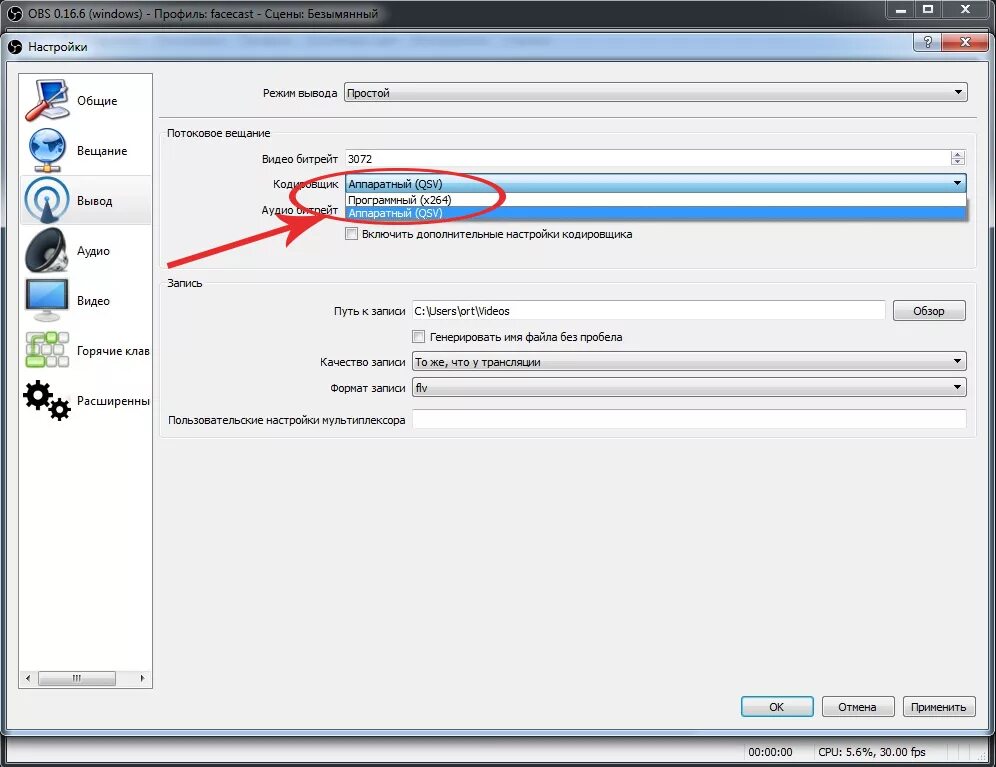Decrease video bitrate with the down stepper
Image resolution: width=996 pixels, height=767 pixels.
click(958, 162)
